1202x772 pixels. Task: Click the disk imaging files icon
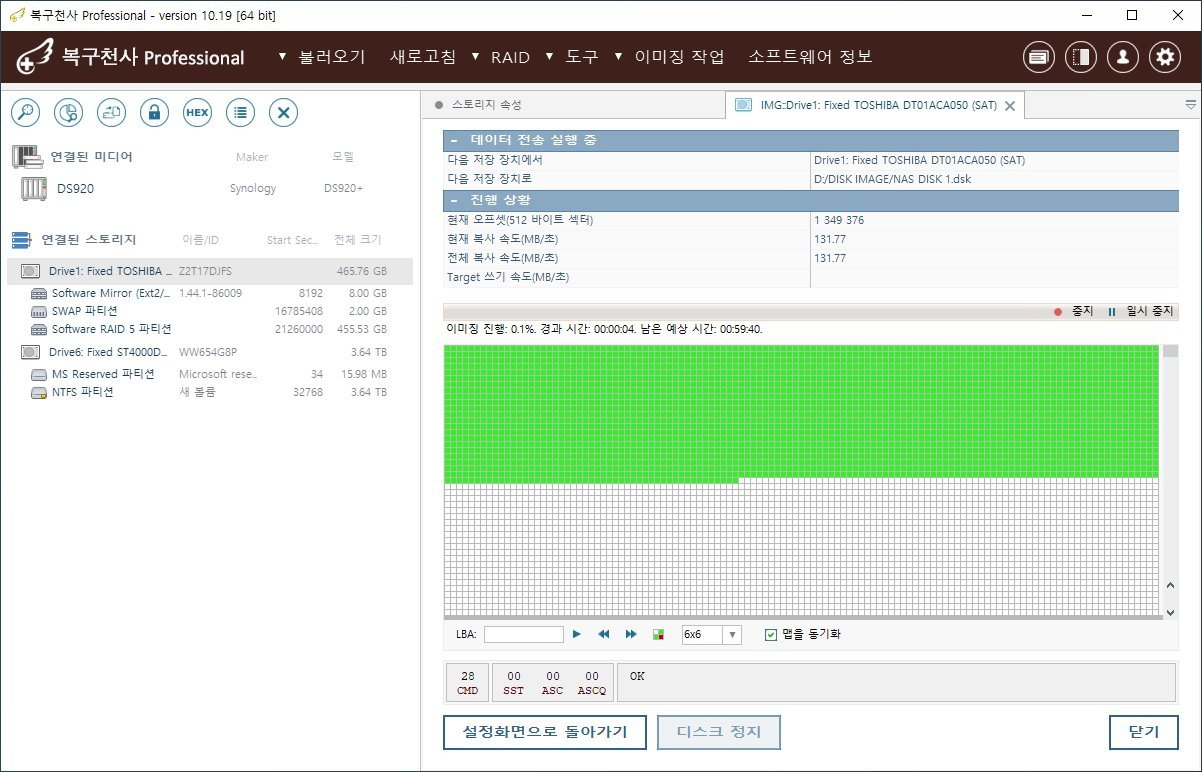pyautogui.click(x=111, y=113)
